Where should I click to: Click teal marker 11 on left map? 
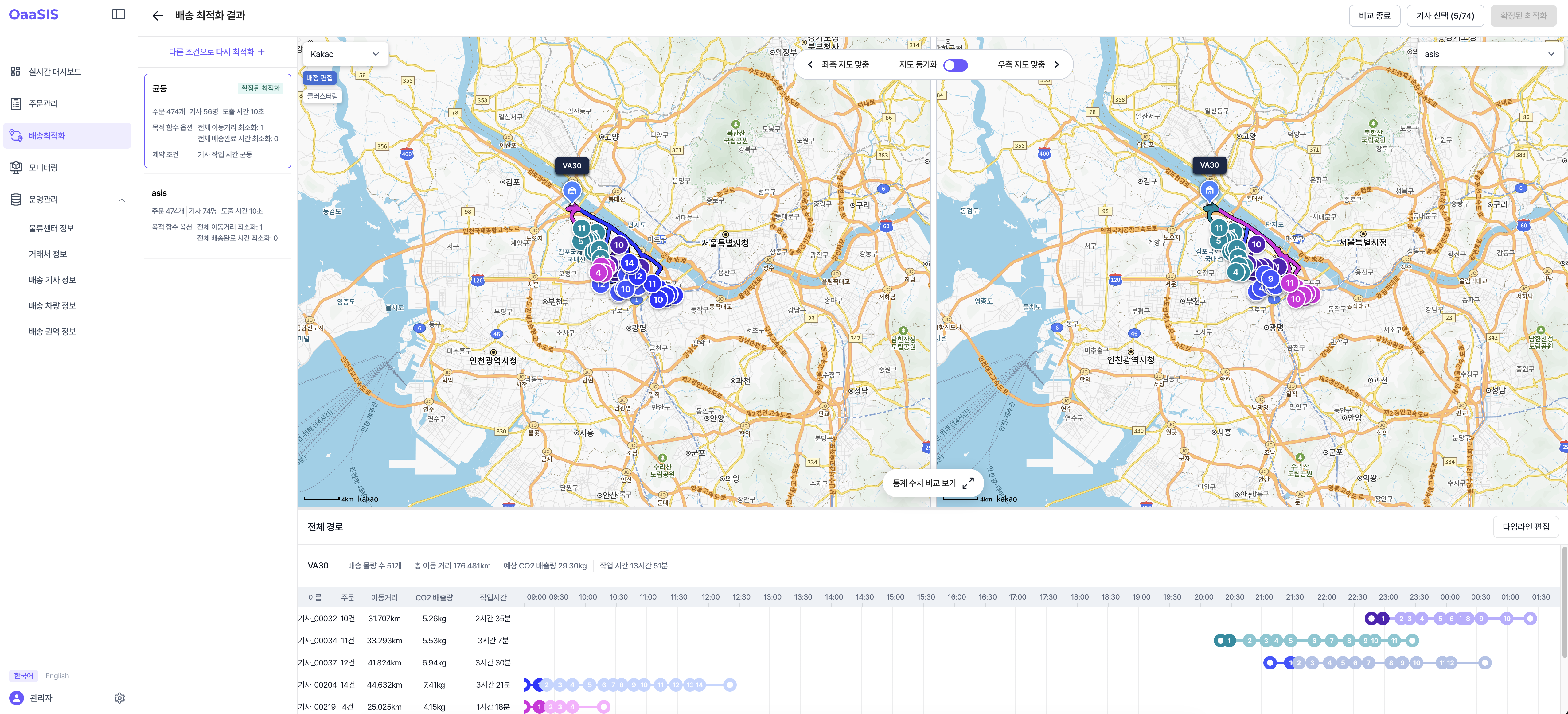581,229
